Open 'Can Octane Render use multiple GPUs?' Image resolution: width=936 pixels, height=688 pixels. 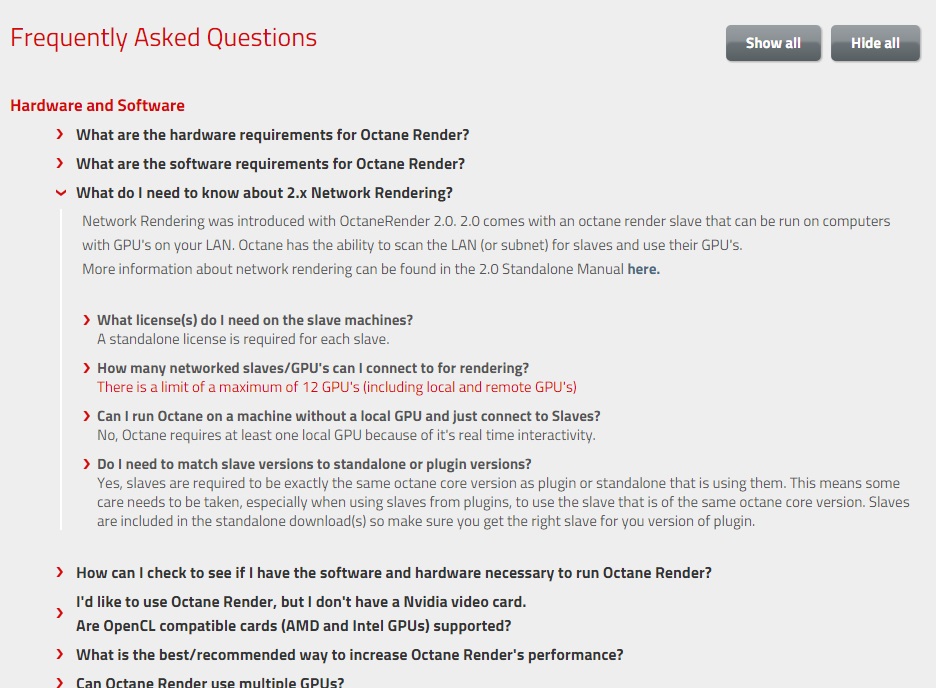(x=210, y=683)
